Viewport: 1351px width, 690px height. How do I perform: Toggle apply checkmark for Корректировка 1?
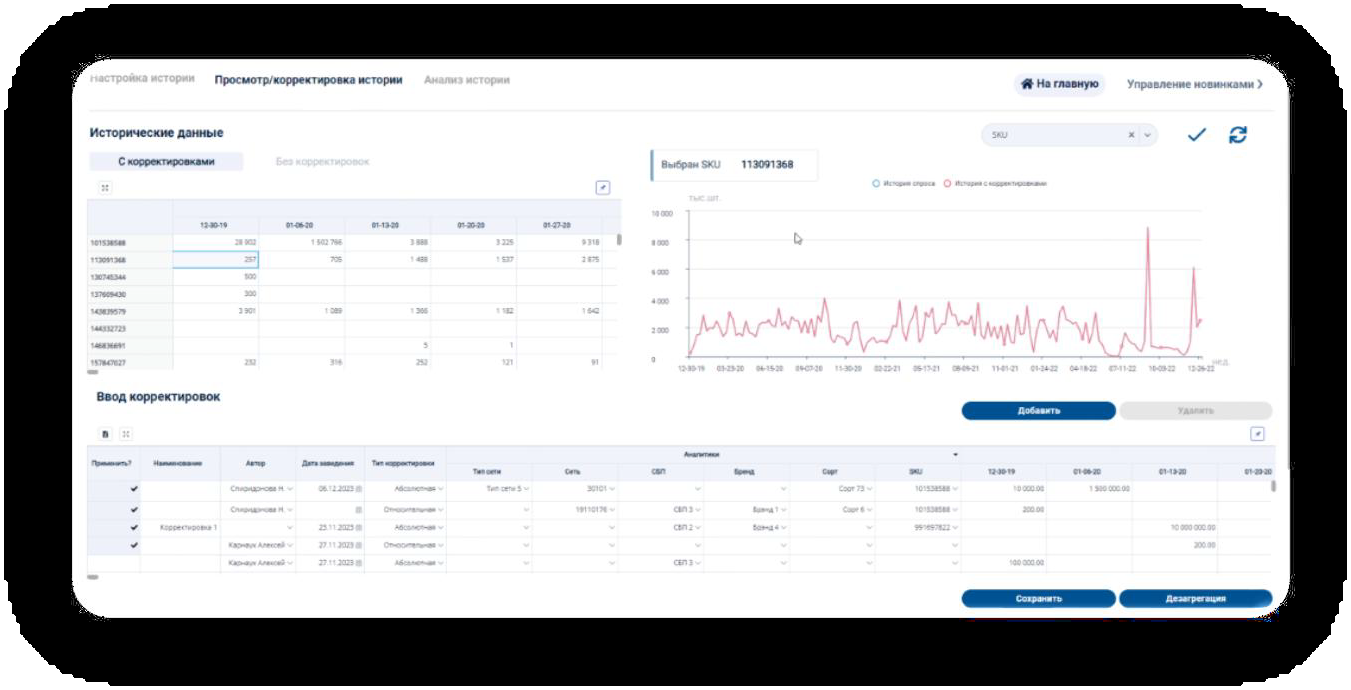134,527
